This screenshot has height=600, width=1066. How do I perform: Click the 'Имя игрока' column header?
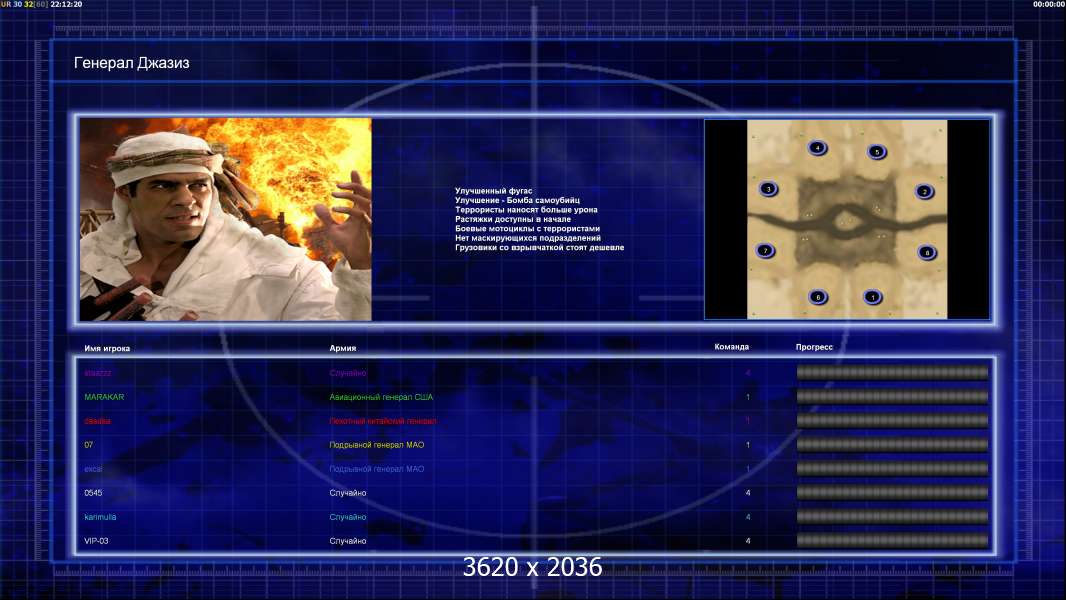pos(107,349)
